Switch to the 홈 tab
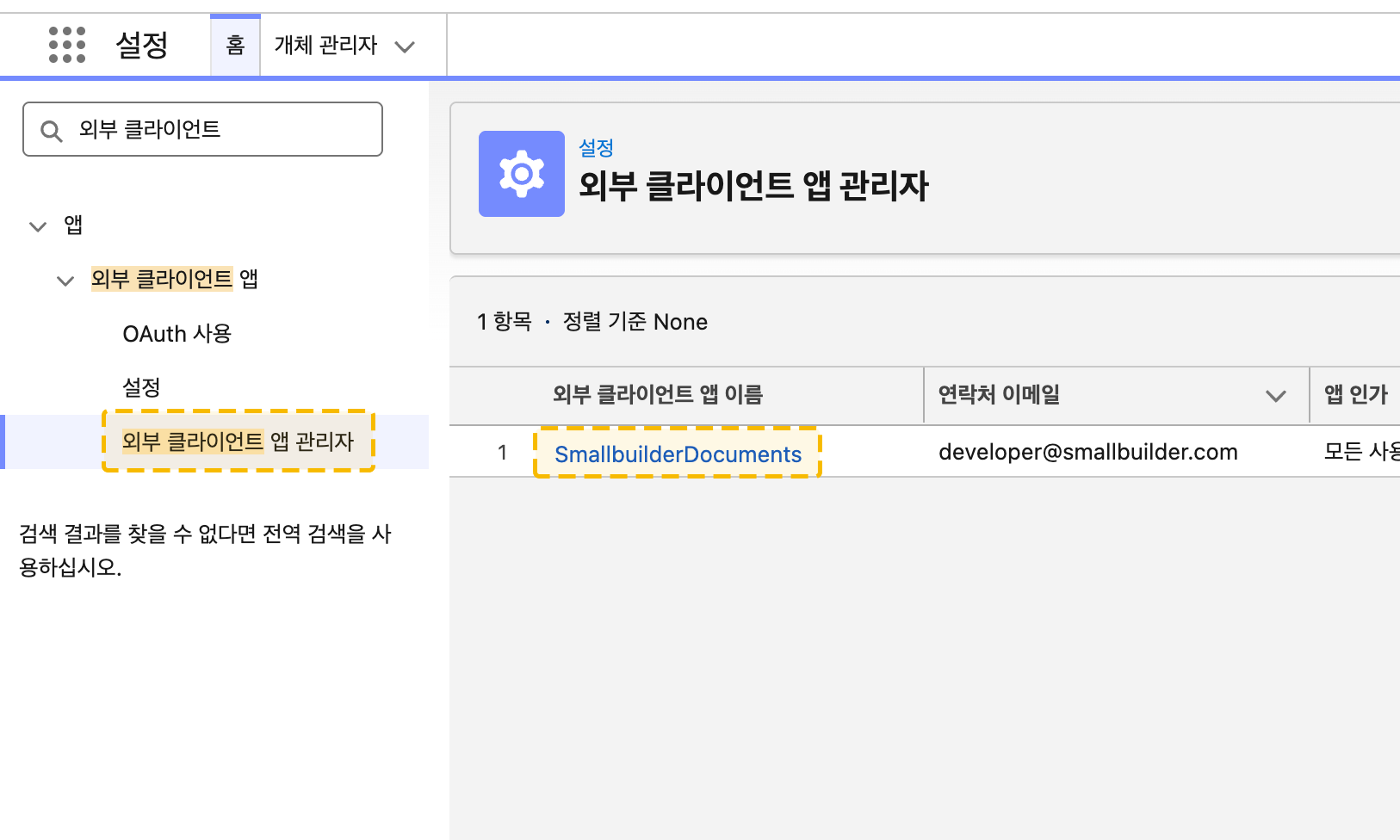This screenshot has width=1400, height=840. tap(235, 45)
